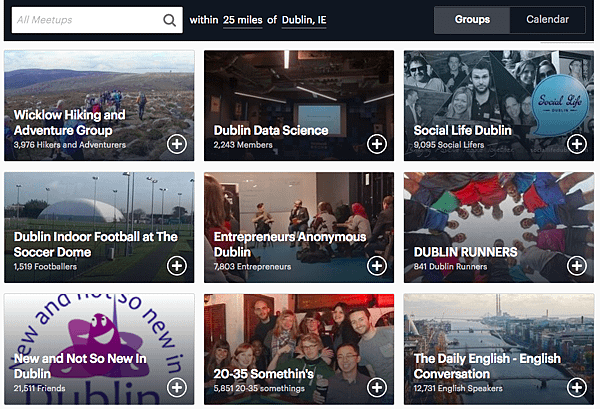The image size is (600, 409).
Task: Click the All Meetups search field
Action: [97, 20]
